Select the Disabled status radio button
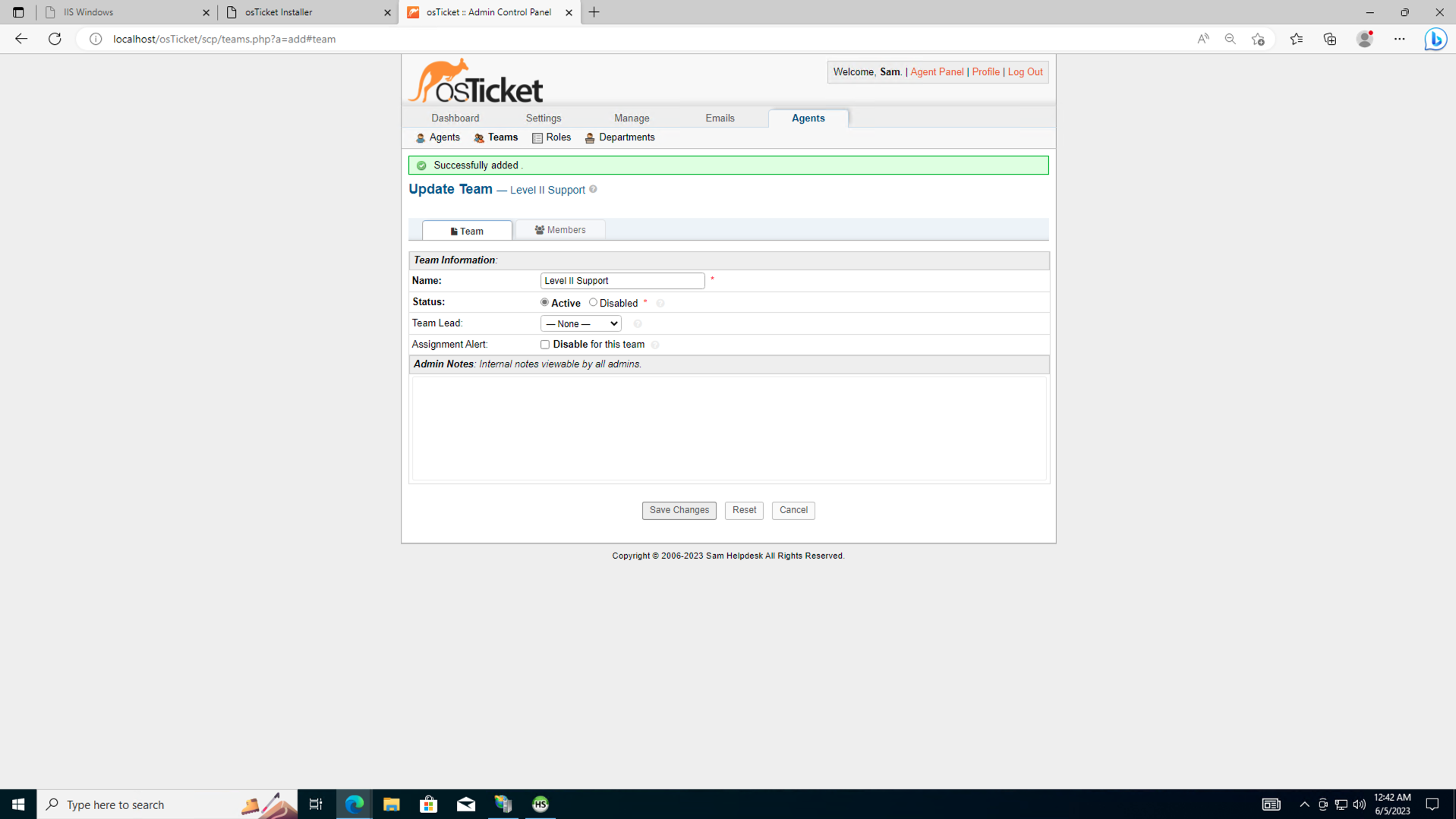 coord(593,302)
